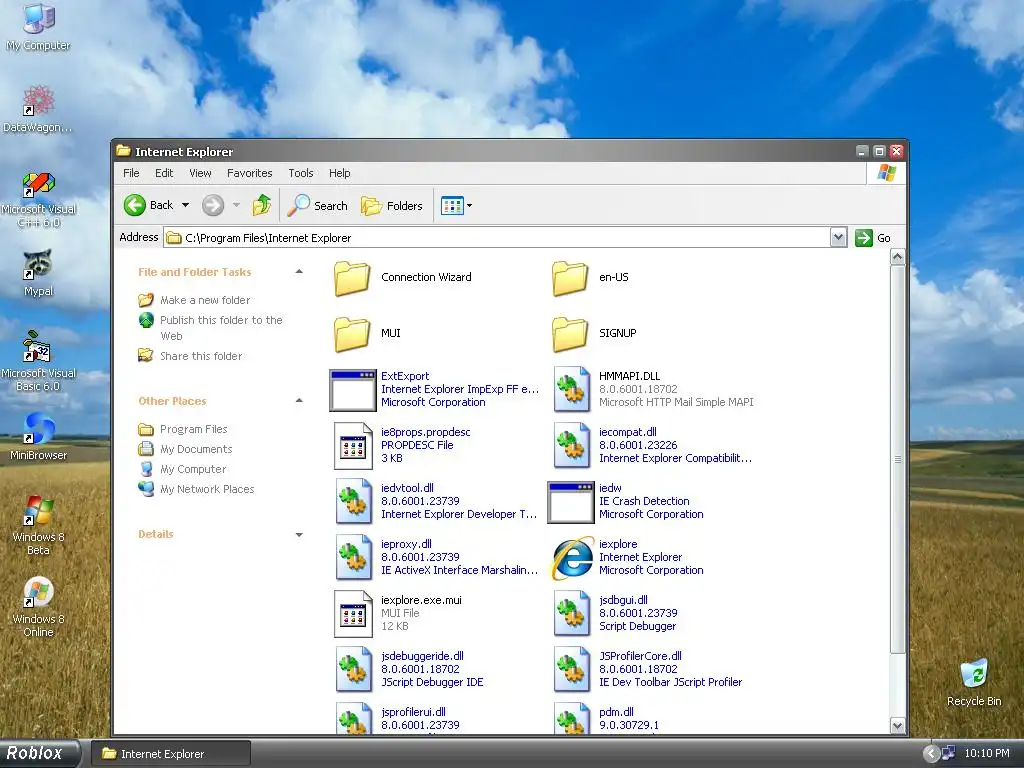The height and width of the screenshot is (768, 1024).
Task: Select the JSProfilerCore.dll file icon
Action: tap(571, 669)
